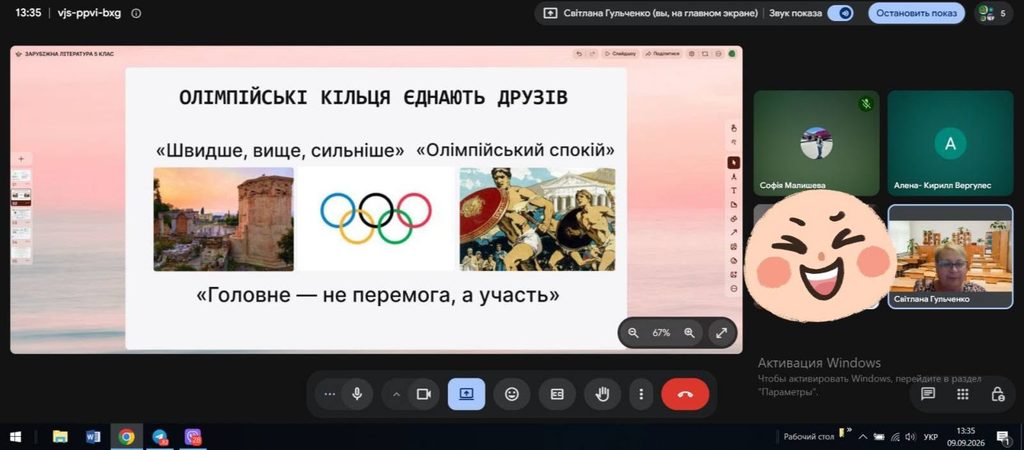Image resolution: width=1024 pixels, height=450 pixels.
Task: Stop screen sharing via highlighted present button
Action: [466, 394]
